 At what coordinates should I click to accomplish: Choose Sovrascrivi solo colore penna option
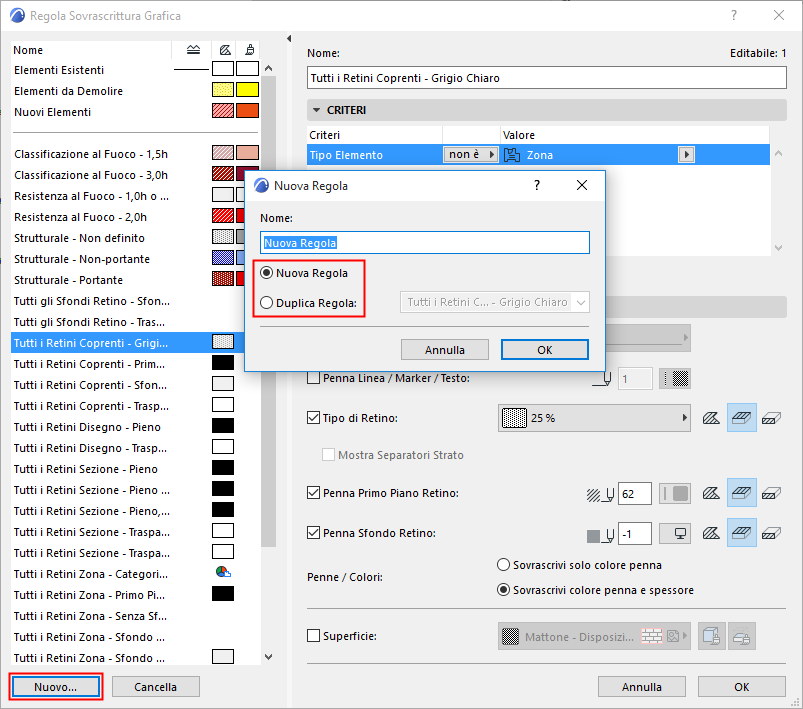[x=503, y=565]
